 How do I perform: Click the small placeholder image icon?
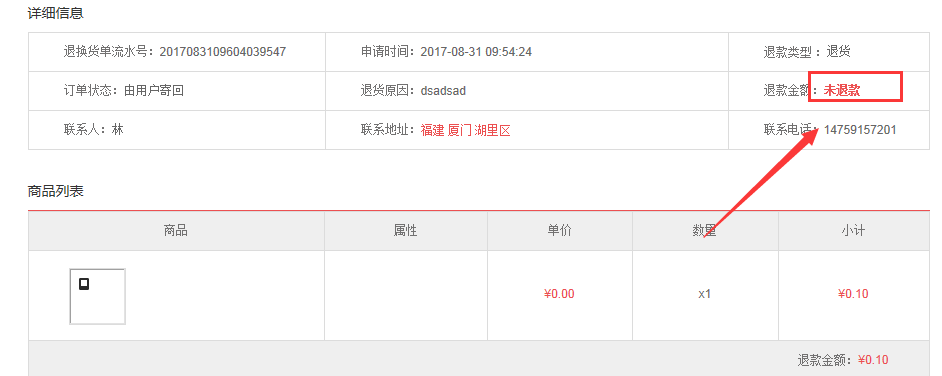pyautogui.click(x=84, y=284)
